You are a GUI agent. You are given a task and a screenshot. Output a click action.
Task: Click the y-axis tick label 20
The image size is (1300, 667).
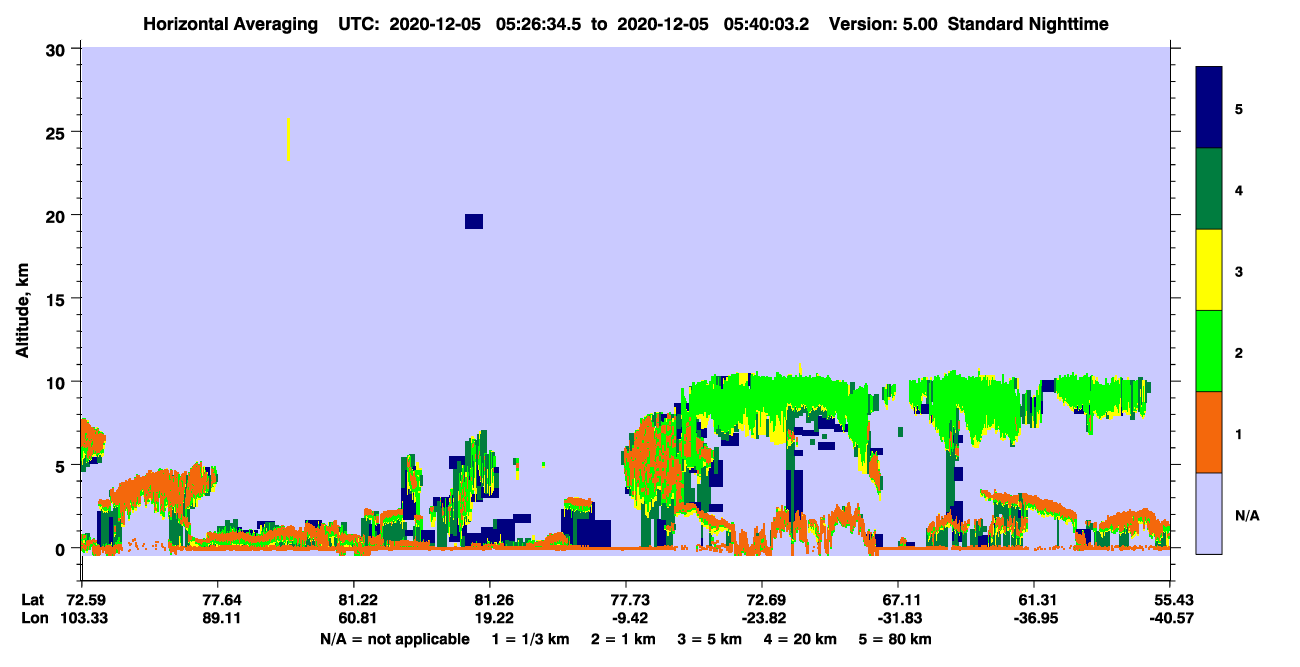[58, 215]
